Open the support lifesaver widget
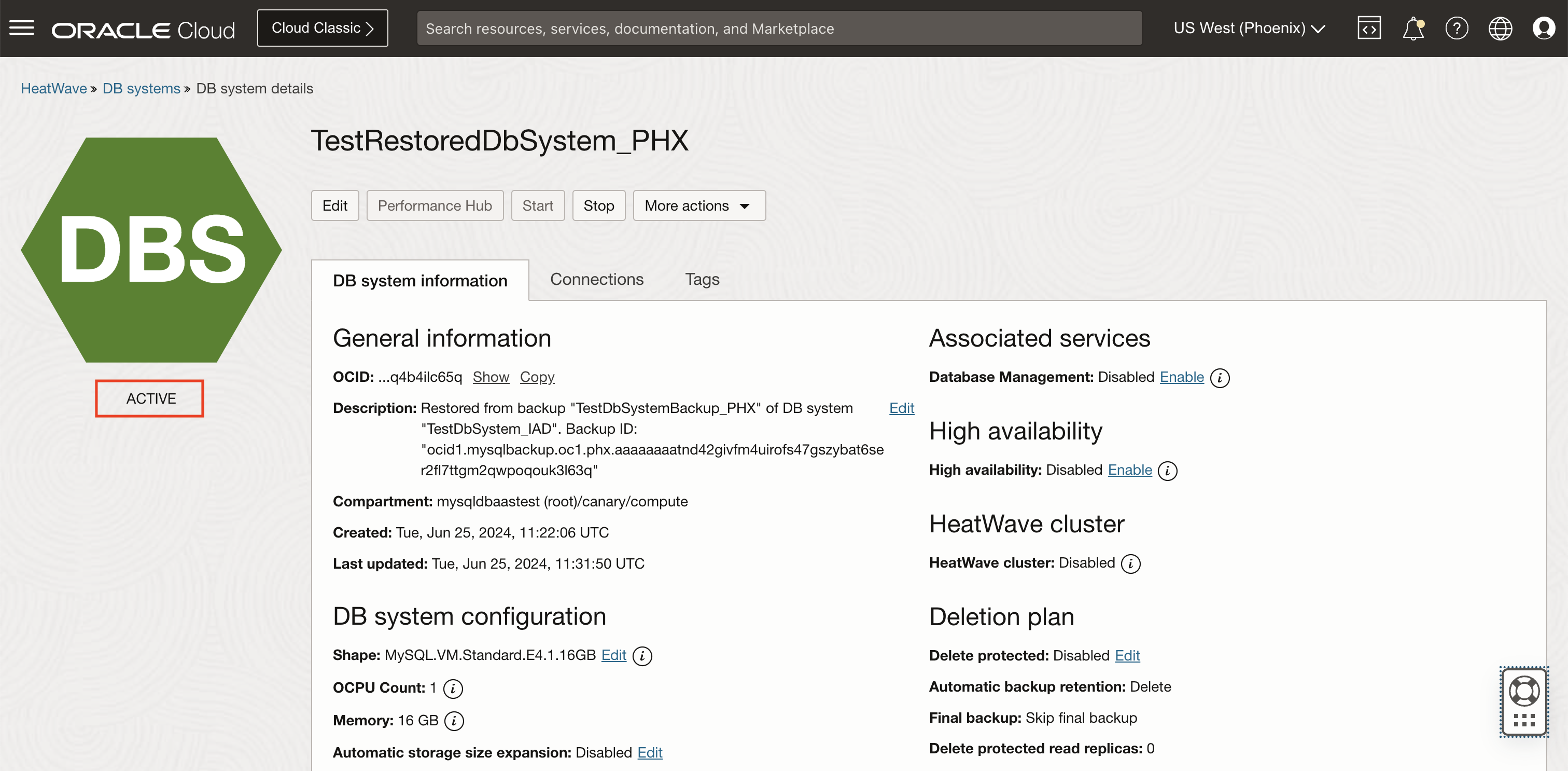This screenshot has height=771, width=1568. coord(1524,691)
